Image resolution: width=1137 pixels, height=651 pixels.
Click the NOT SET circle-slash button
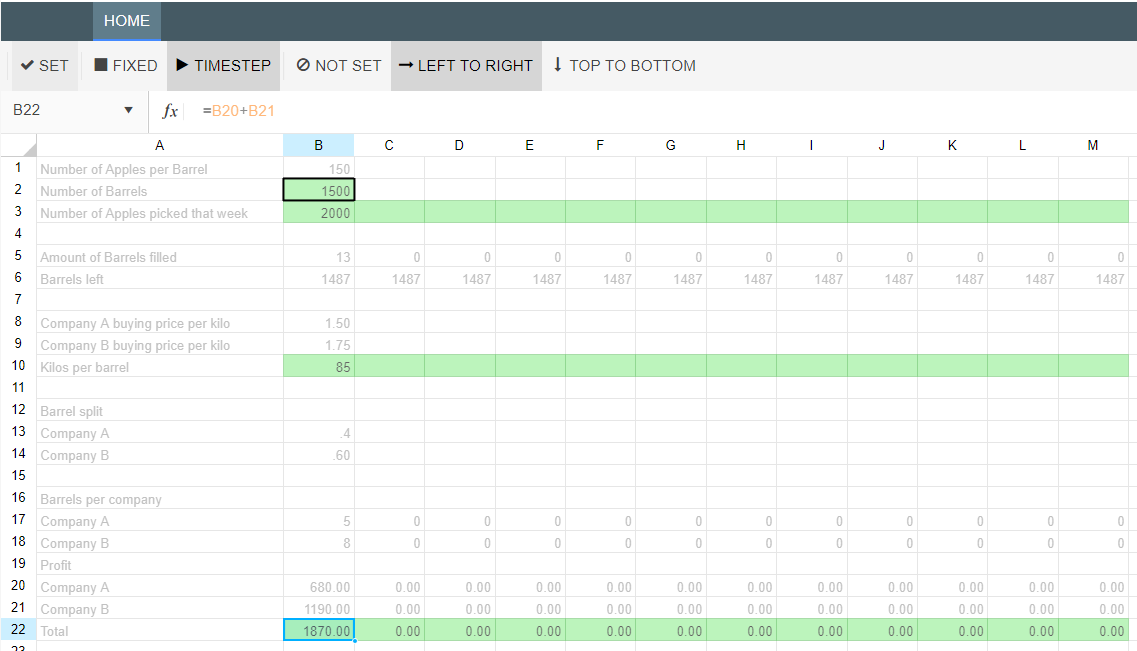point(338,66)
